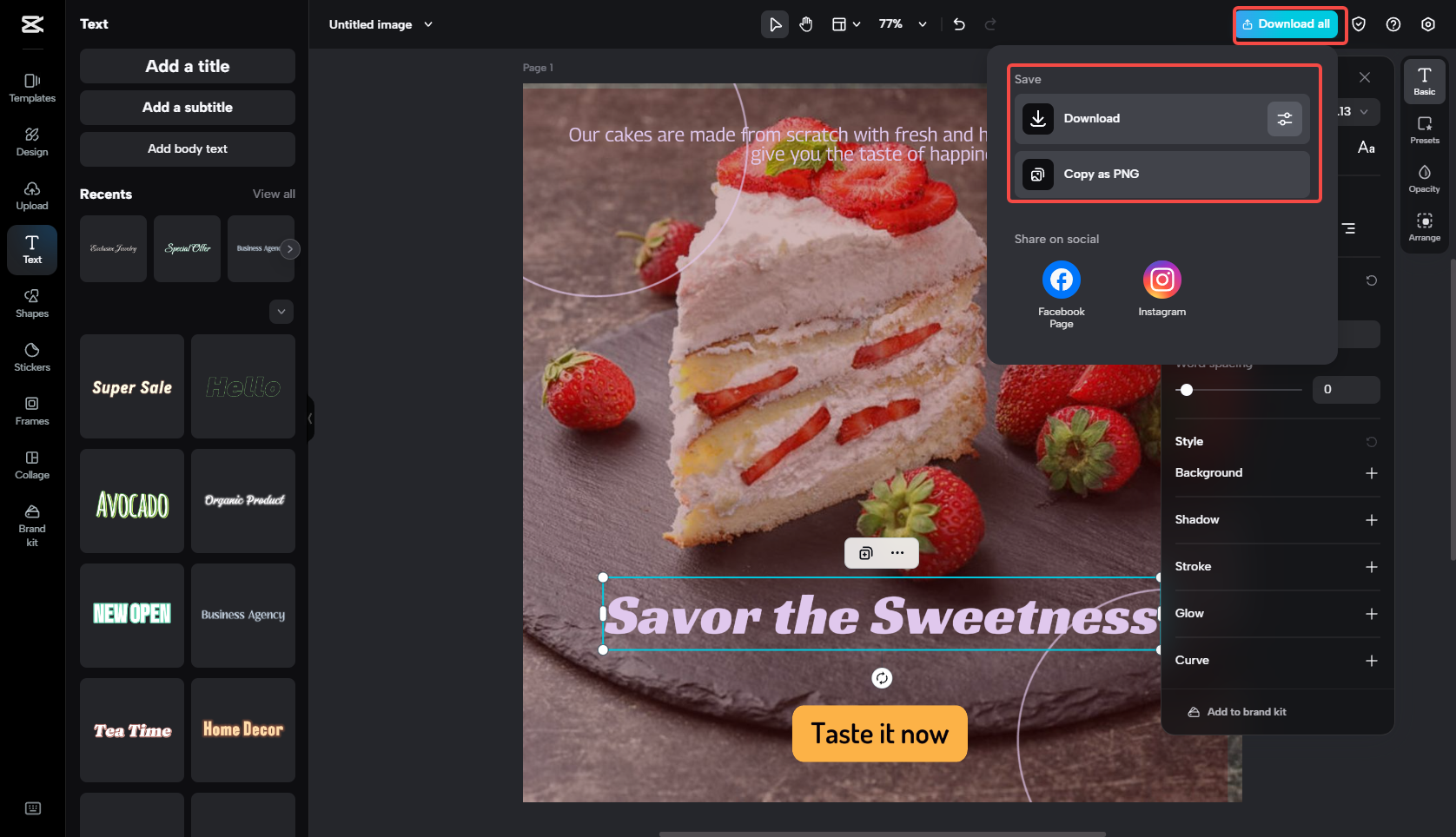Viewport: 1456px width, 837px height.
Task: Open the shield security icon
Action: pyautogui.click(x=1359, y=24)
